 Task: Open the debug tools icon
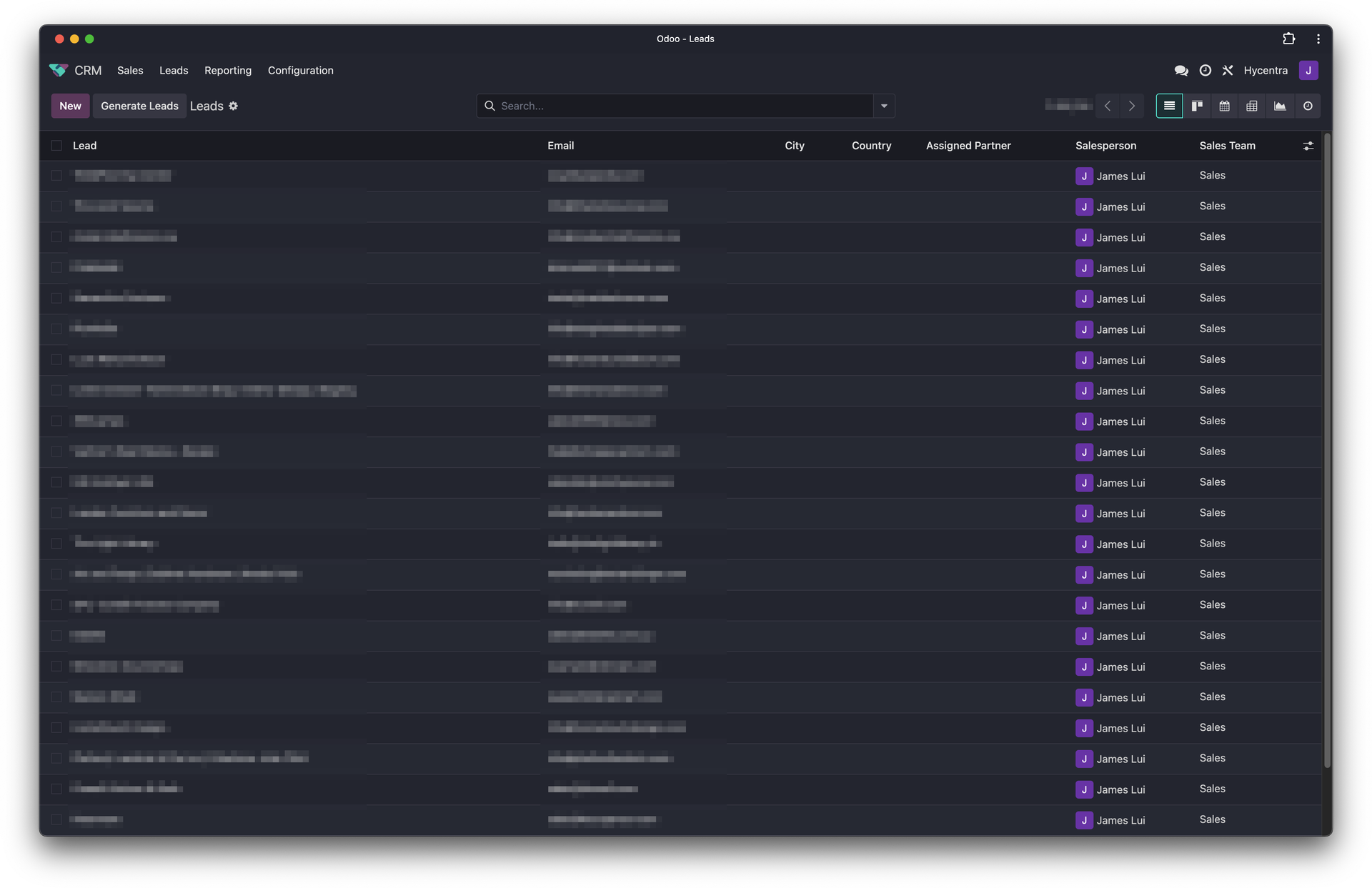pyautogui.click(x=1228, y=70)
